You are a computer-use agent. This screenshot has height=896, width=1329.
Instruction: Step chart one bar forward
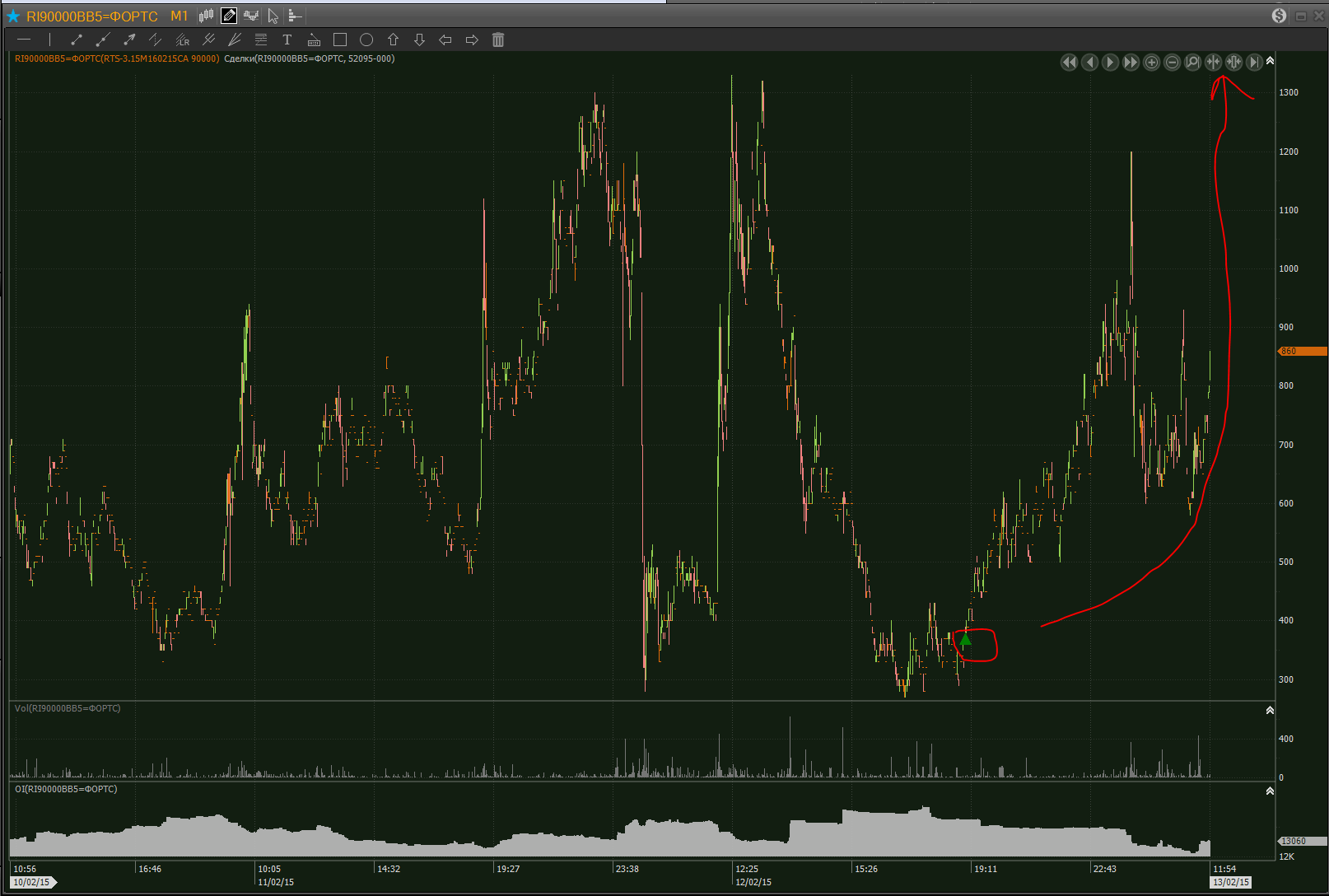point(1110,63)
